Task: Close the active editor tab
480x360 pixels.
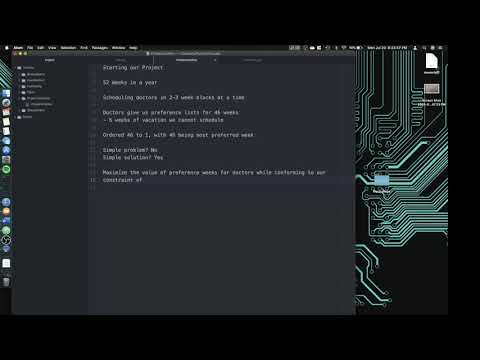Action: [x=215, y=60]
